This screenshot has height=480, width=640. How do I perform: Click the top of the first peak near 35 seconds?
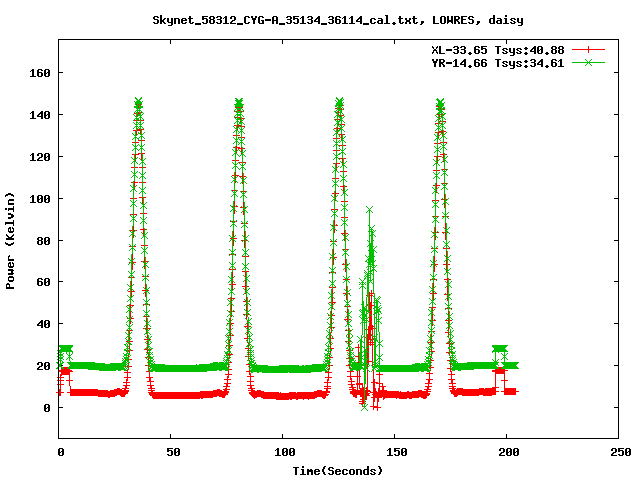coord(138,102)
